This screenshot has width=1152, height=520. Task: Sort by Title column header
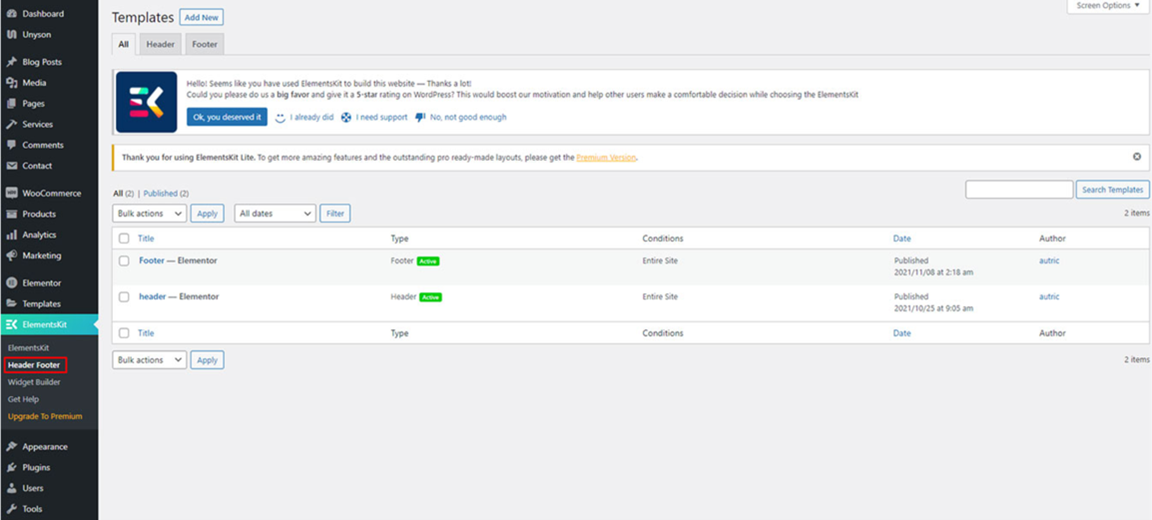point(146,239)
